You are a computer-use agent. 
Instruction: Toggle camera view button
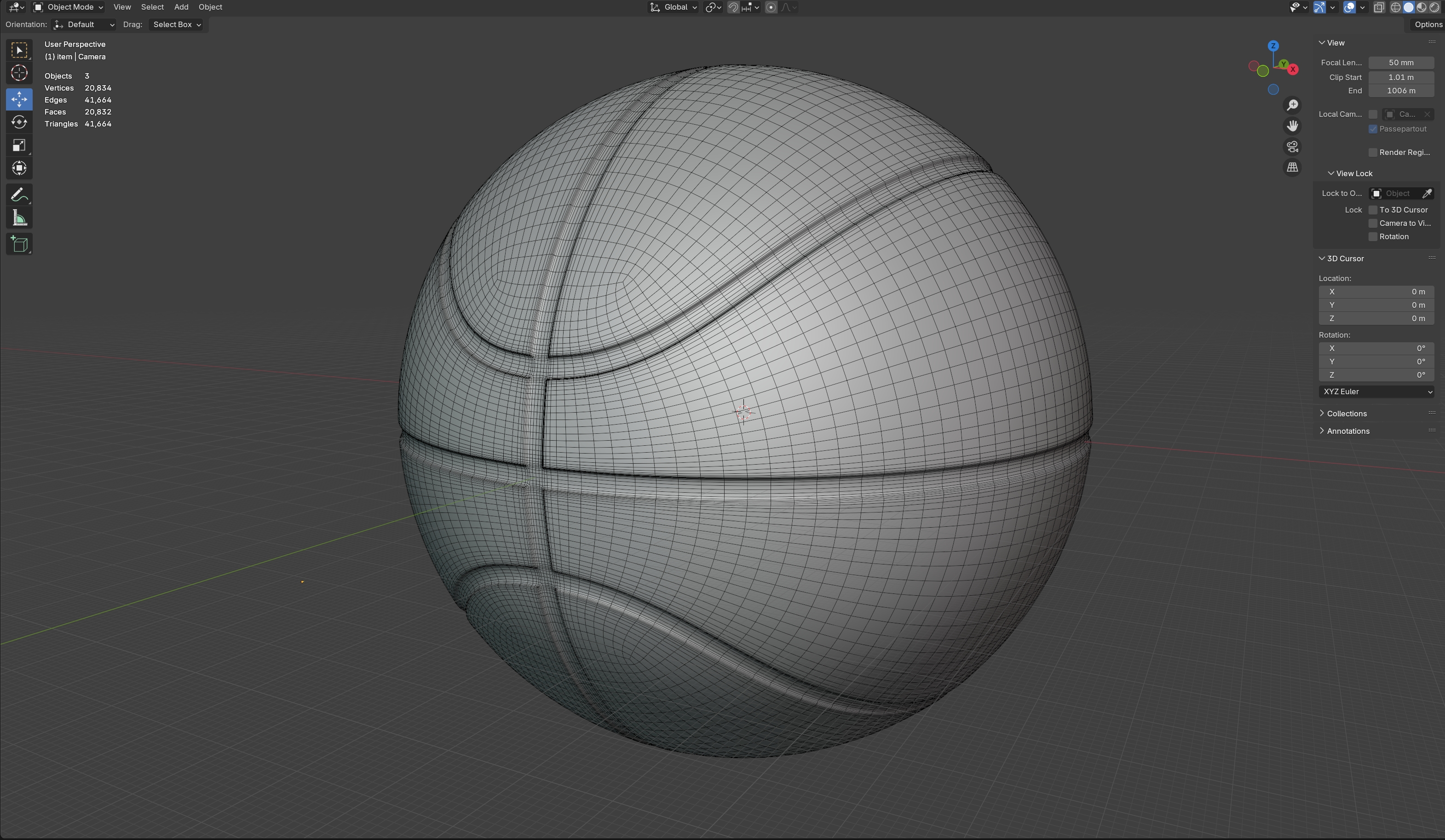pyautogui.click(x=1292, y=147)
